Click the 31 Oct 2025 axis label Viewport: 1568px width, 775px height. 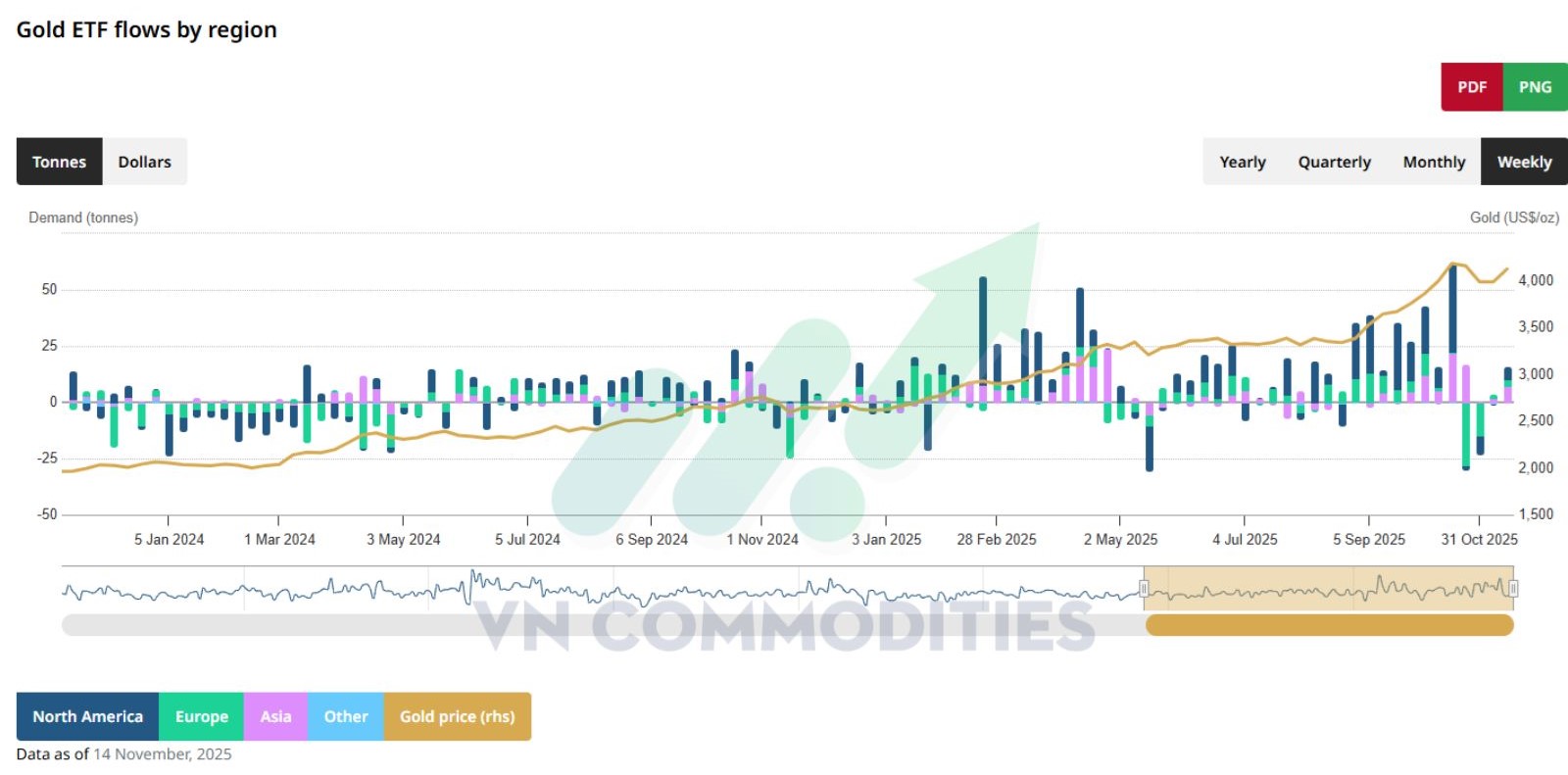pyautogui.click(x=1479, y=539)
